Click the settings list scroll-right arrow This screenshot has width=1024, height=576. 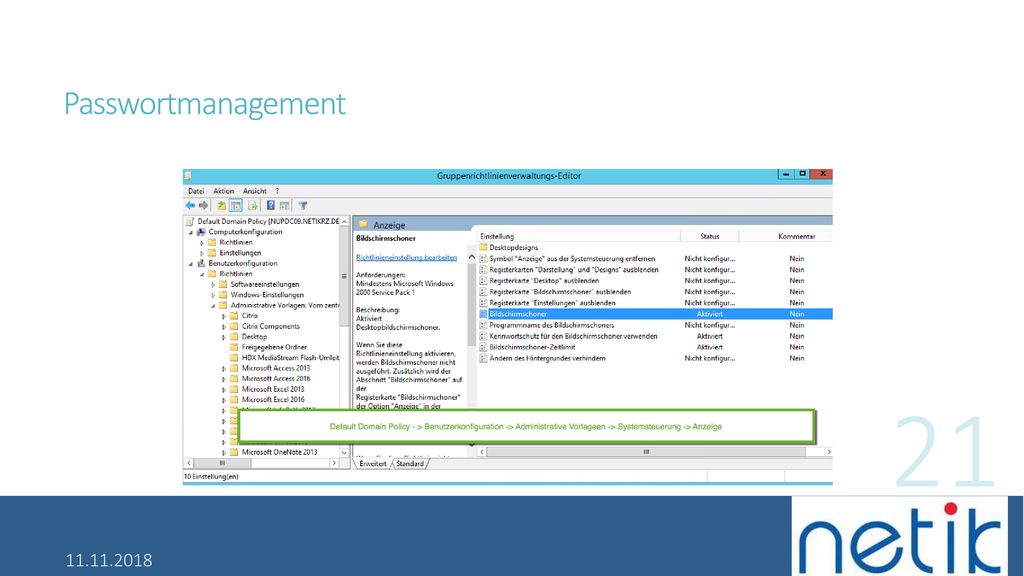(828, 452)
